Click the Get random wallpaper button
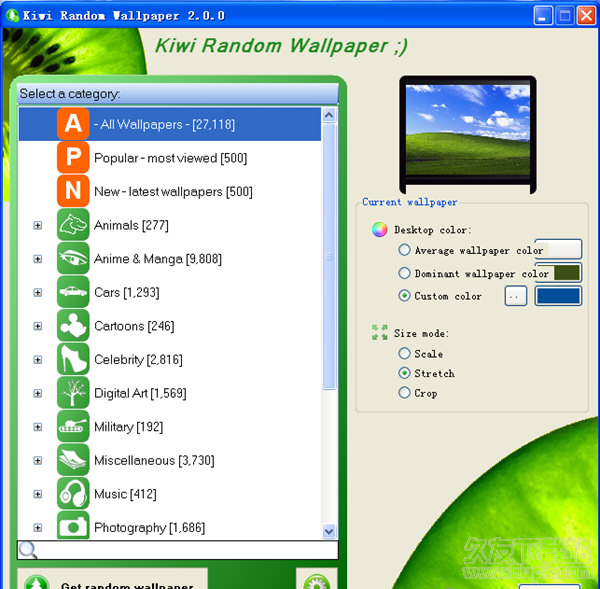 pyautogui.click(x=112, y=579)
